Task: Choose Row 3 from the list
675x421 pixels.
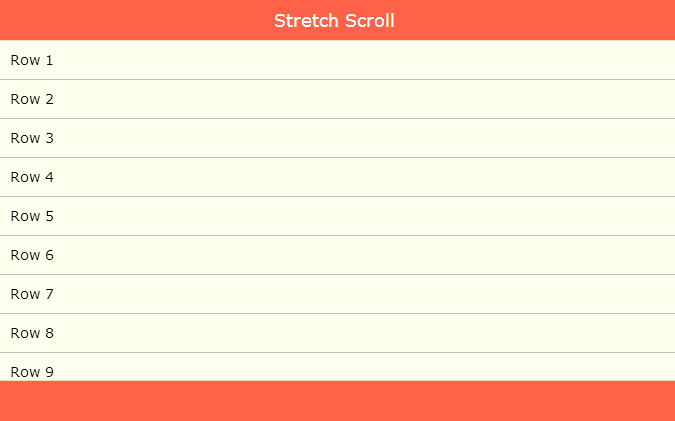Action: [x=32, y=138]
